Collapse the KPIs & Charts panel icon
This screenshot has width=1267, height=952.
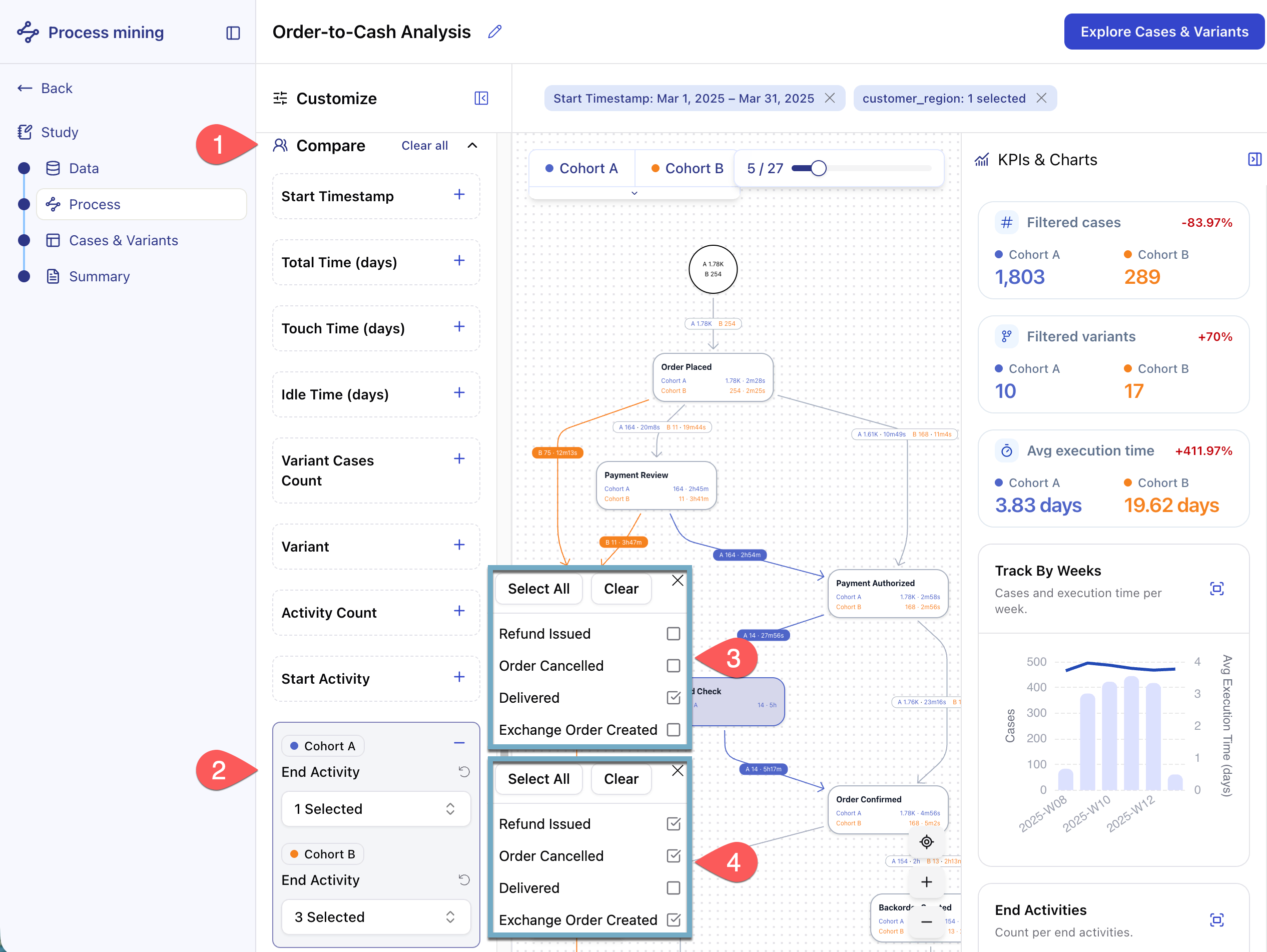(1254, 159)
